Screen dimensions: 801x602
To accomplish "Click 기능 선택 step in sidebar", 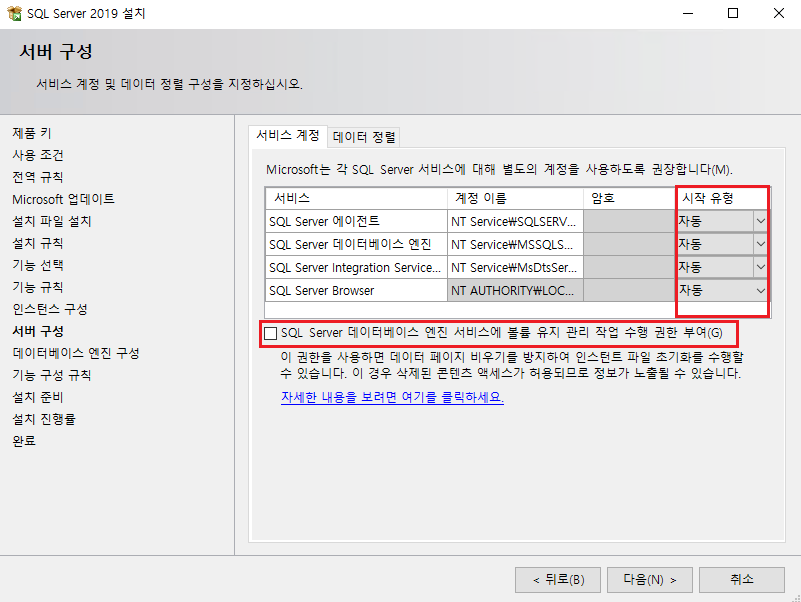I will [38, 265].
